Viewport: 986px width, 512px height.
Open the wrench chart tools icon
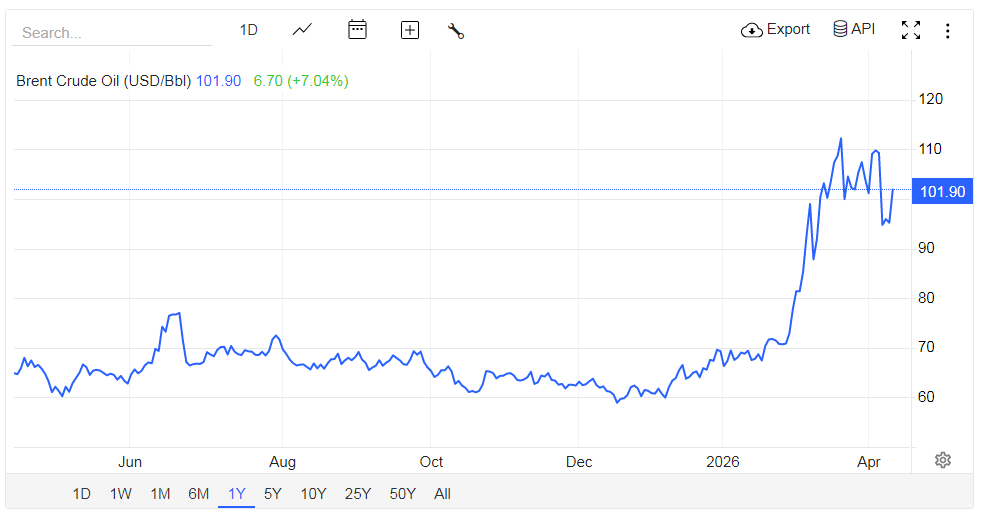point(456,30)
